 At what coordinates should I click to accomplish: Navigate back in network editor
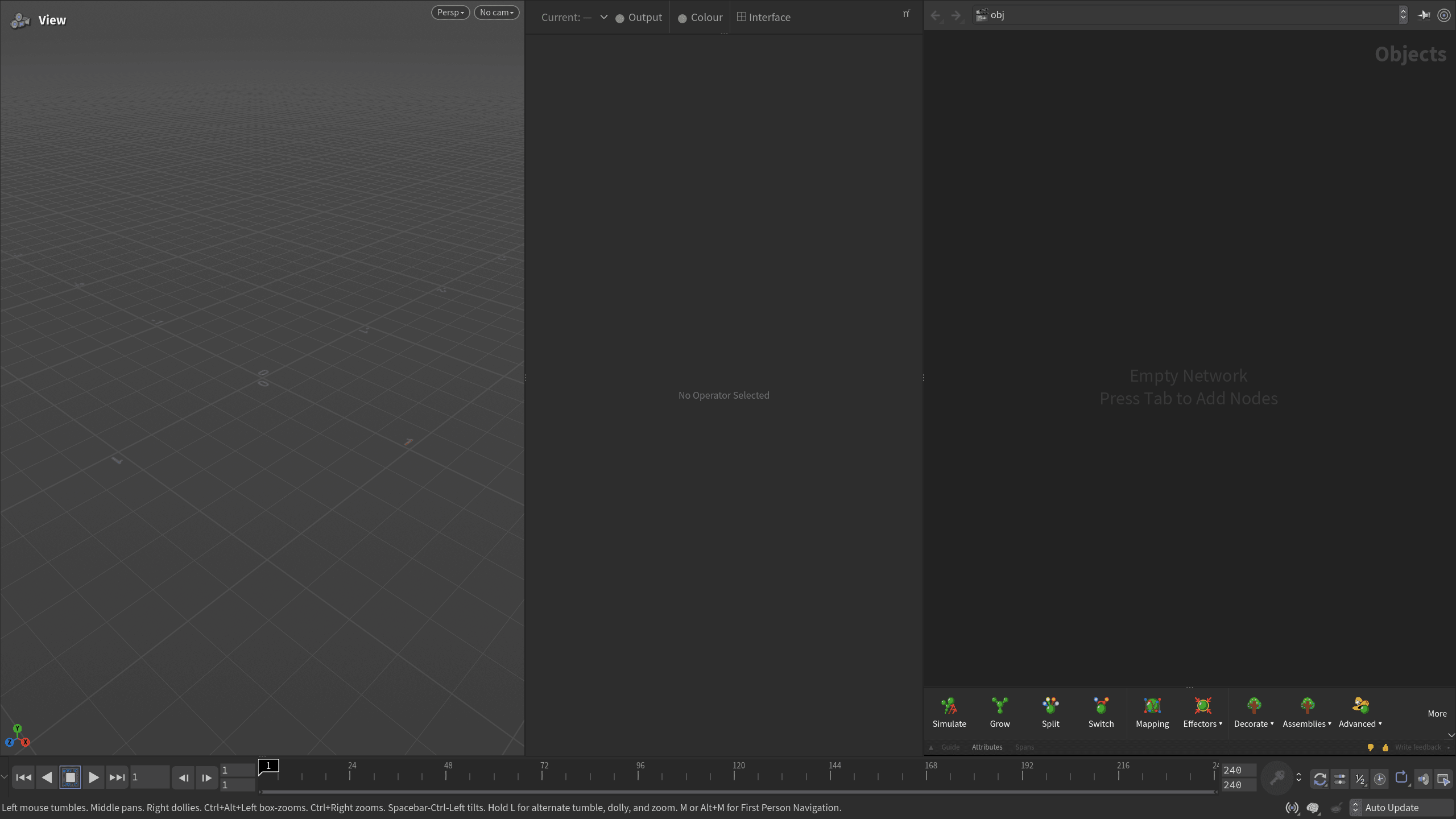tap(936, 15)
